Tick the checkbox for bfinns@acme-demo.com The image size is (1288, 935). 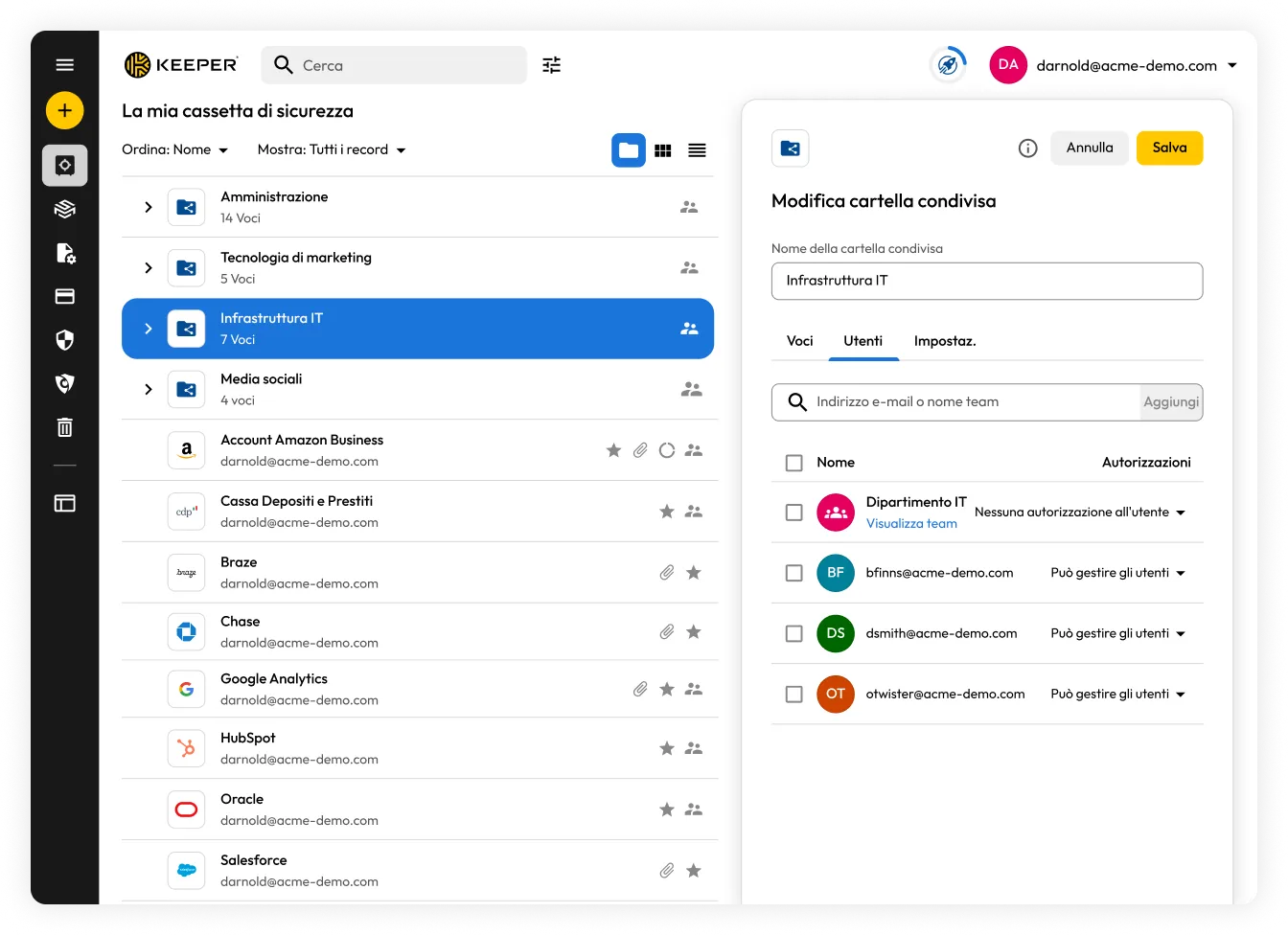793,573
